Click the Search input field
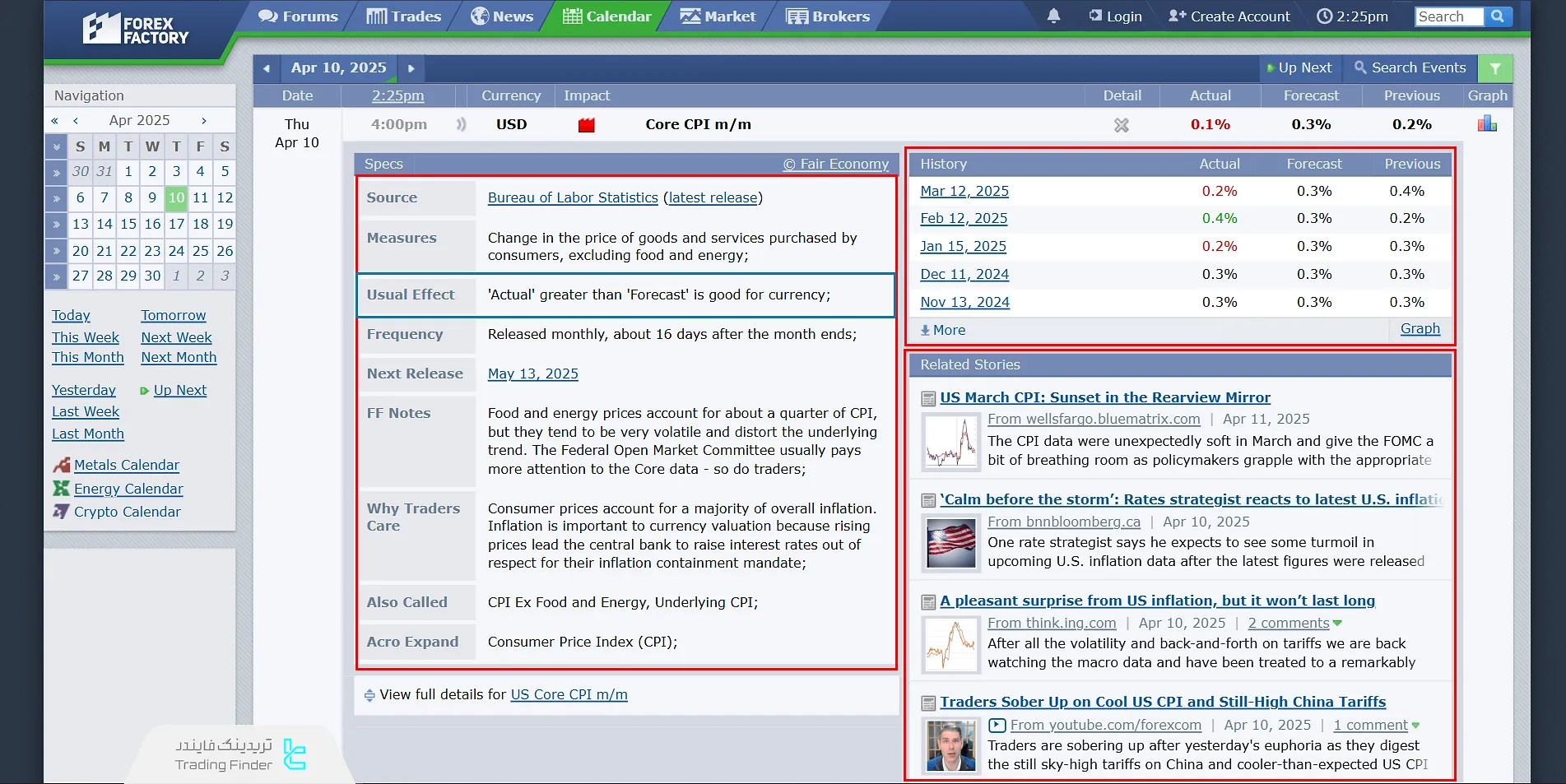1566x784 pixels. (1448, 16)
